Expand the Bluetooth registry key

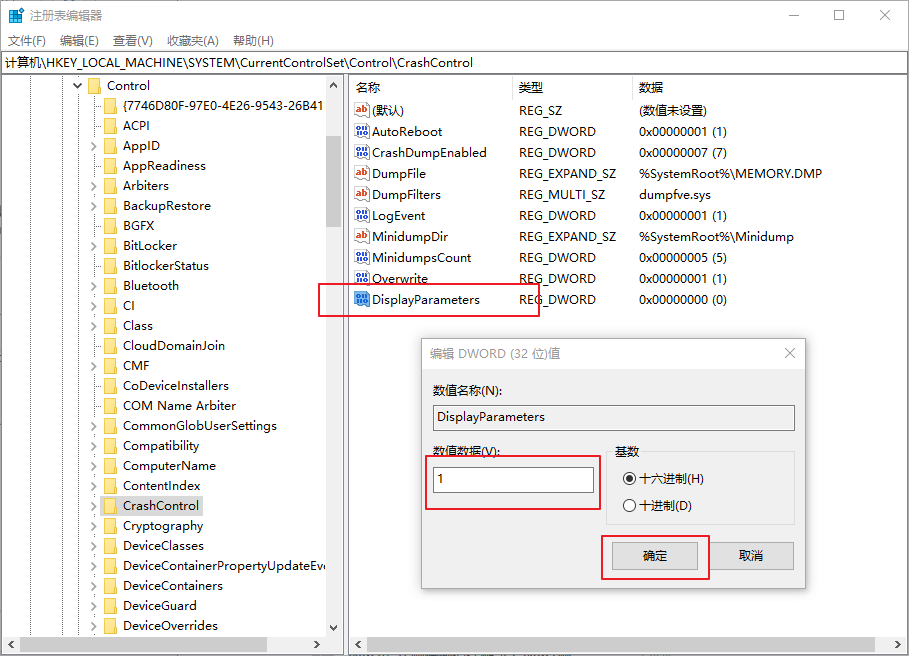[92, 285]
